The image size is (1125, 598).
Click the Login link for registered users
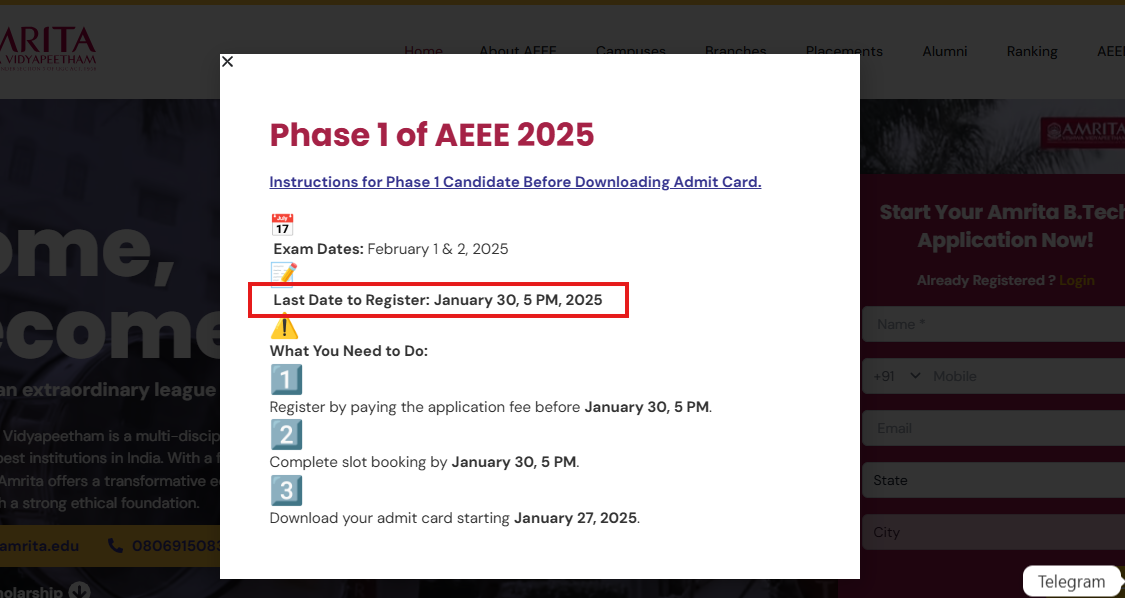(x=1077, y=280)
